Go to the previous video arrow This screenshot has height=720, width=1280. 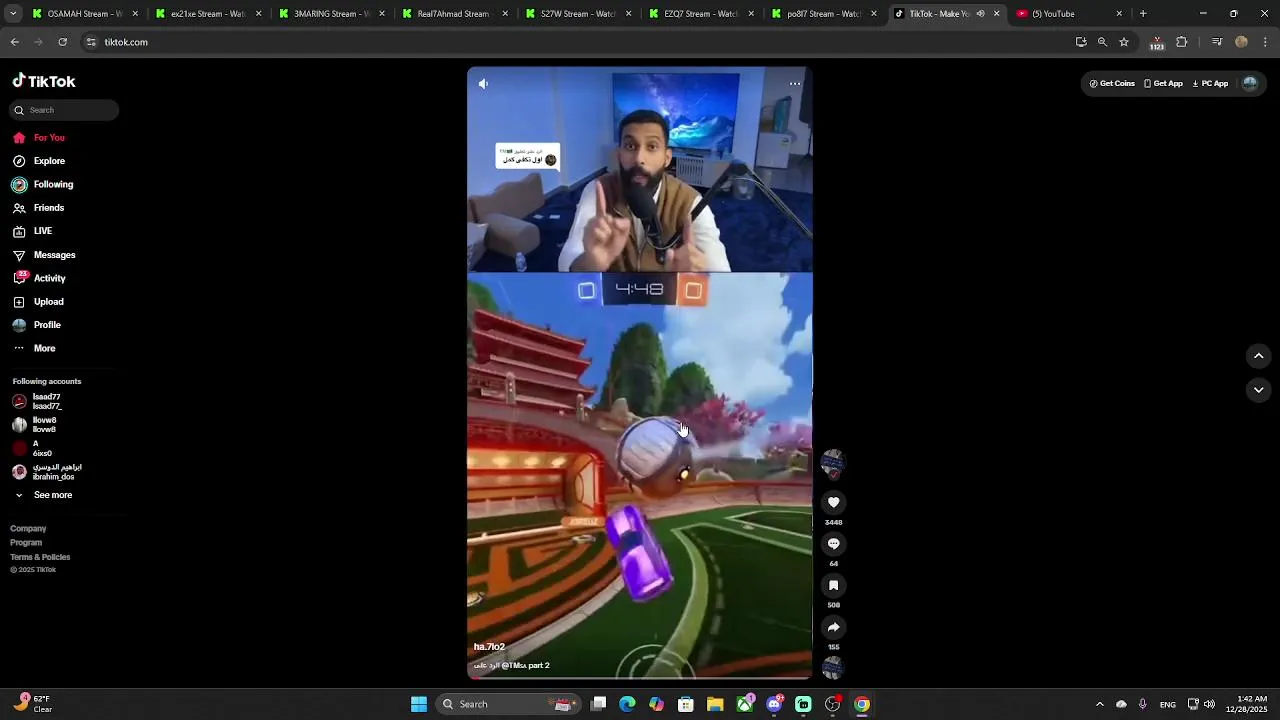1259,356
